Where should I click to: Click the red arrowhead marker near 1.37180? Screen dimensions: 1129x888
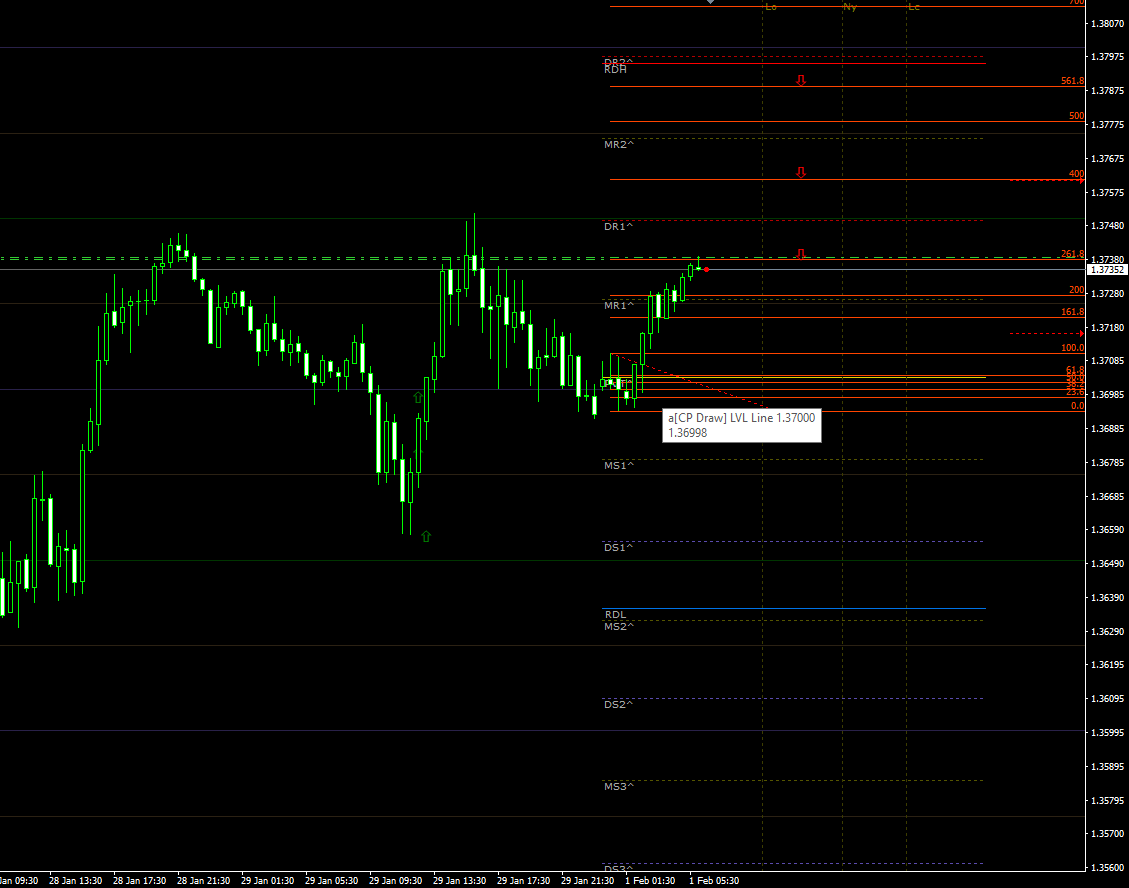[1082, 333]
